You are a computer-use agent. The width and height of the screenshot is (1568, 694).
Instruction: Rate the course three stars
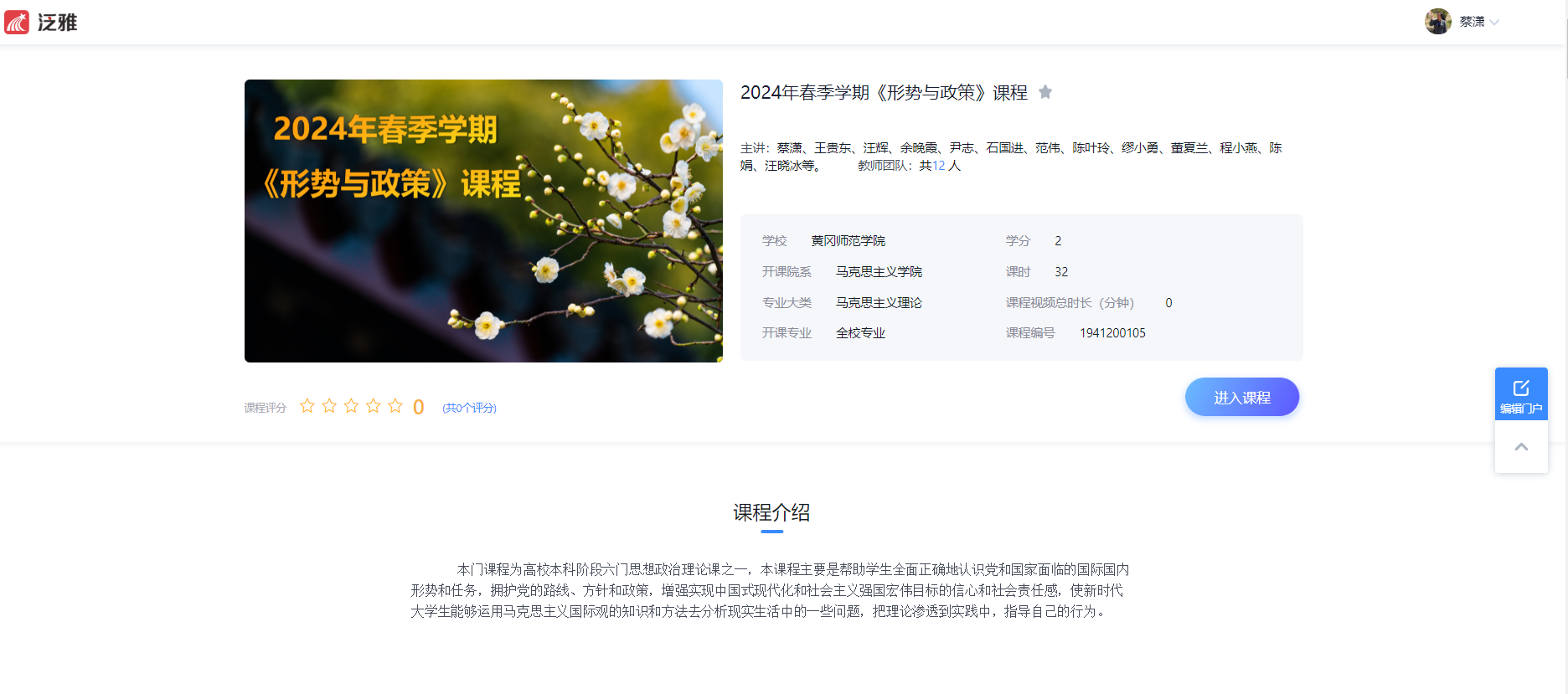point(351,406)
